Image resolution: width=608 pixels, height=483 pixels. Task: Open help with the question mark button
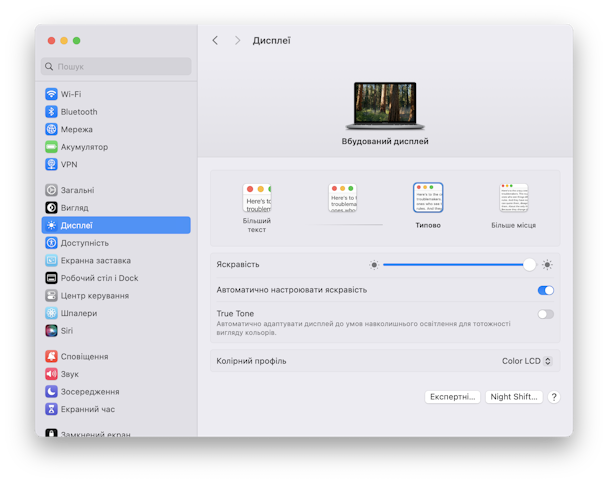point(554,397)
